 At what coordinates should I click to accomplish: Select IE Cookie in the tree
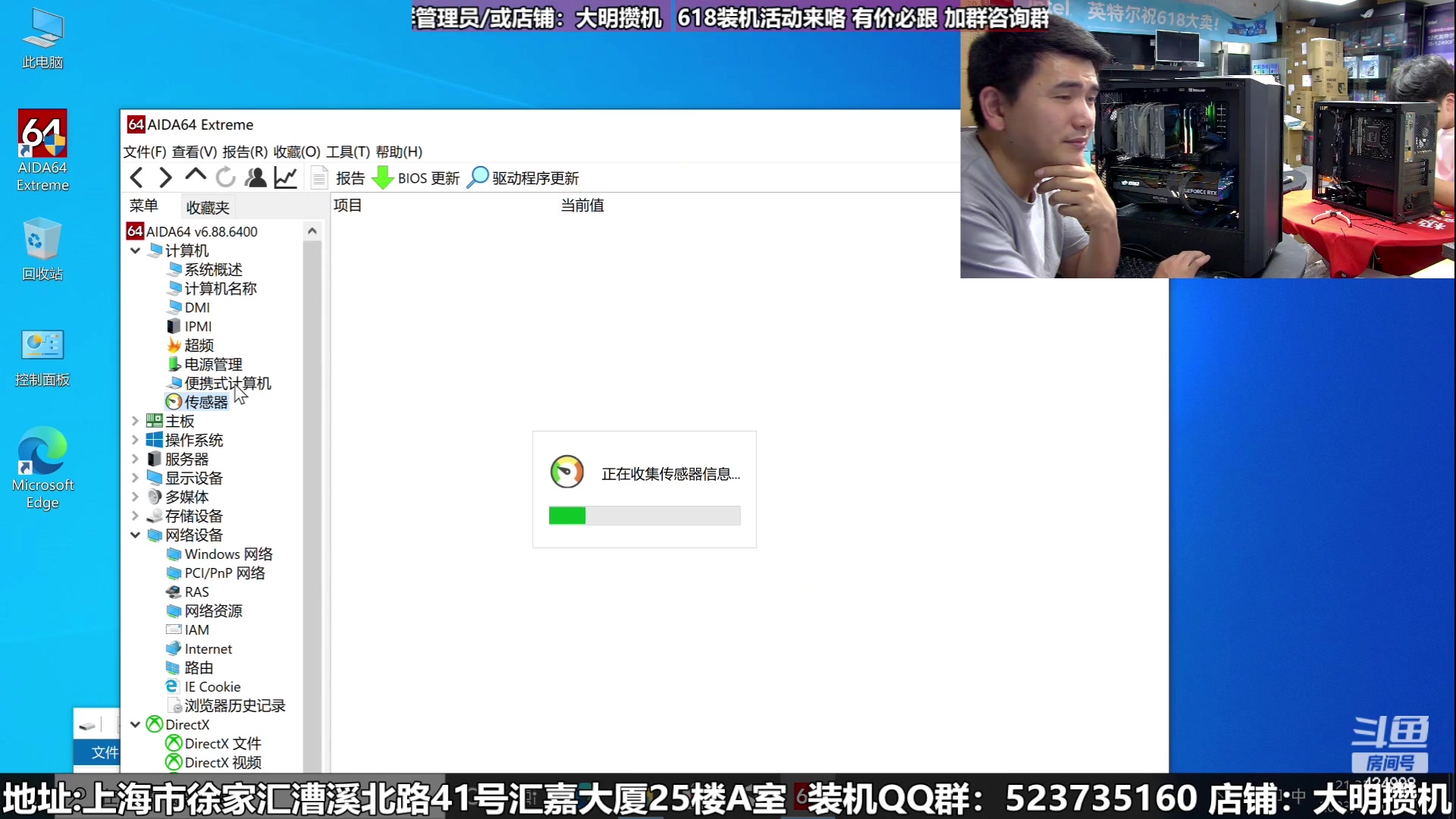coord(204,686)
